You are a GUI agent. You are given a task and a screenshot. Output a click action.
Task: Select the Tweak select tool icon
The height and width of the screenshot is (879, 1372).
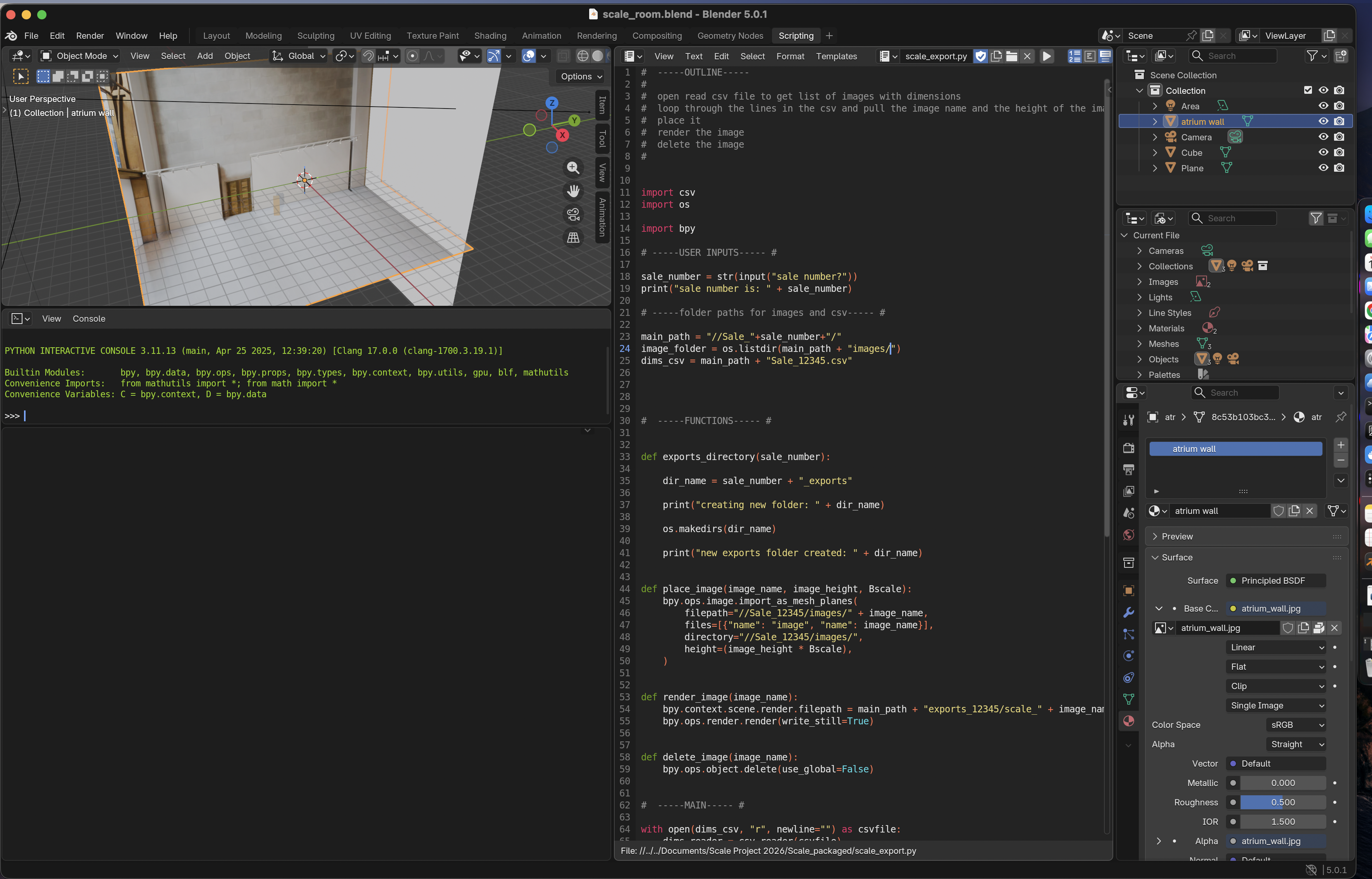tap(21, 76)
